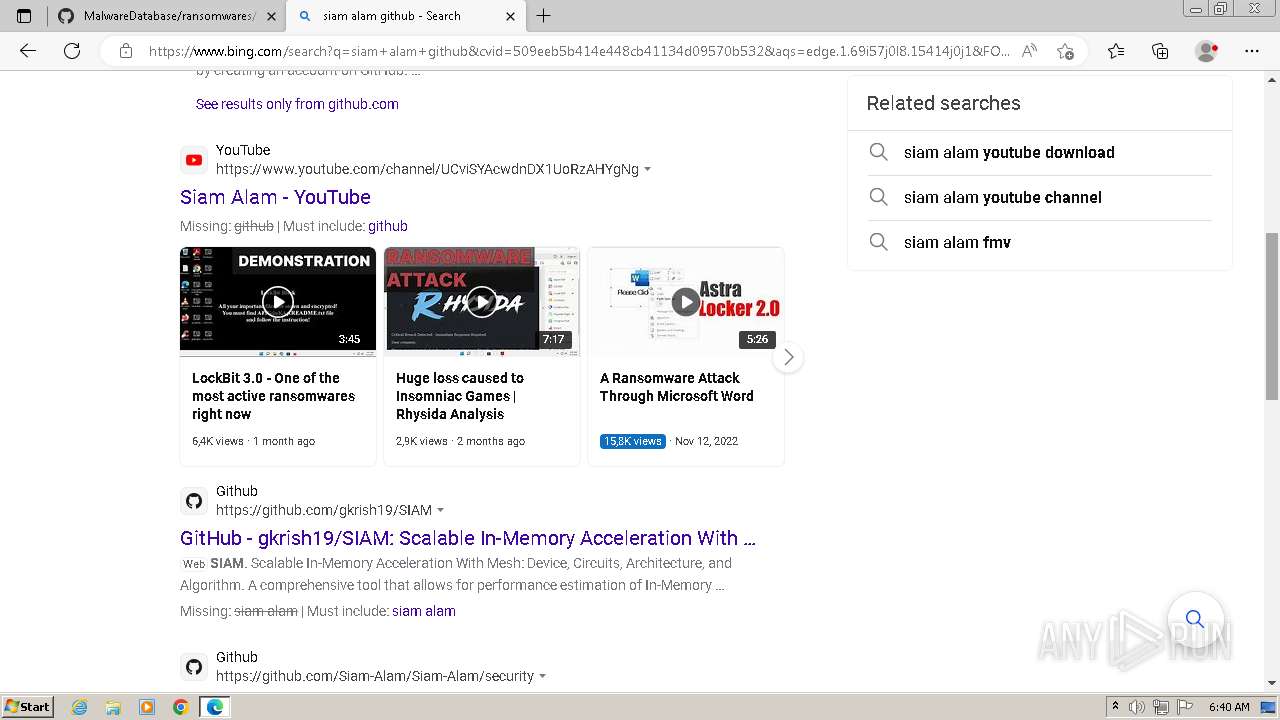The width and height of the screenshot is (1280, 720).
Task: Open A Ransomware Attack Through Microsoft Word title
Action: point(677,387)
